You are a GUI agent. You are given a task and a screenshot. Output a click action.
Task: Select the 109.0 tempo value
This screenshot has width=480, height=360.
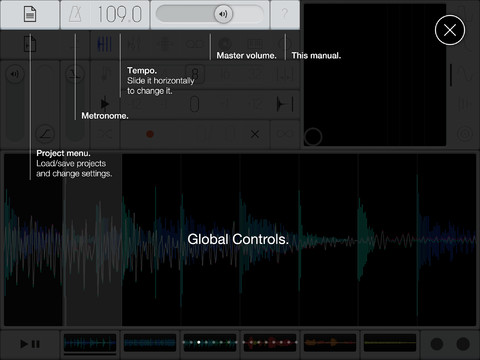[120, 14]
